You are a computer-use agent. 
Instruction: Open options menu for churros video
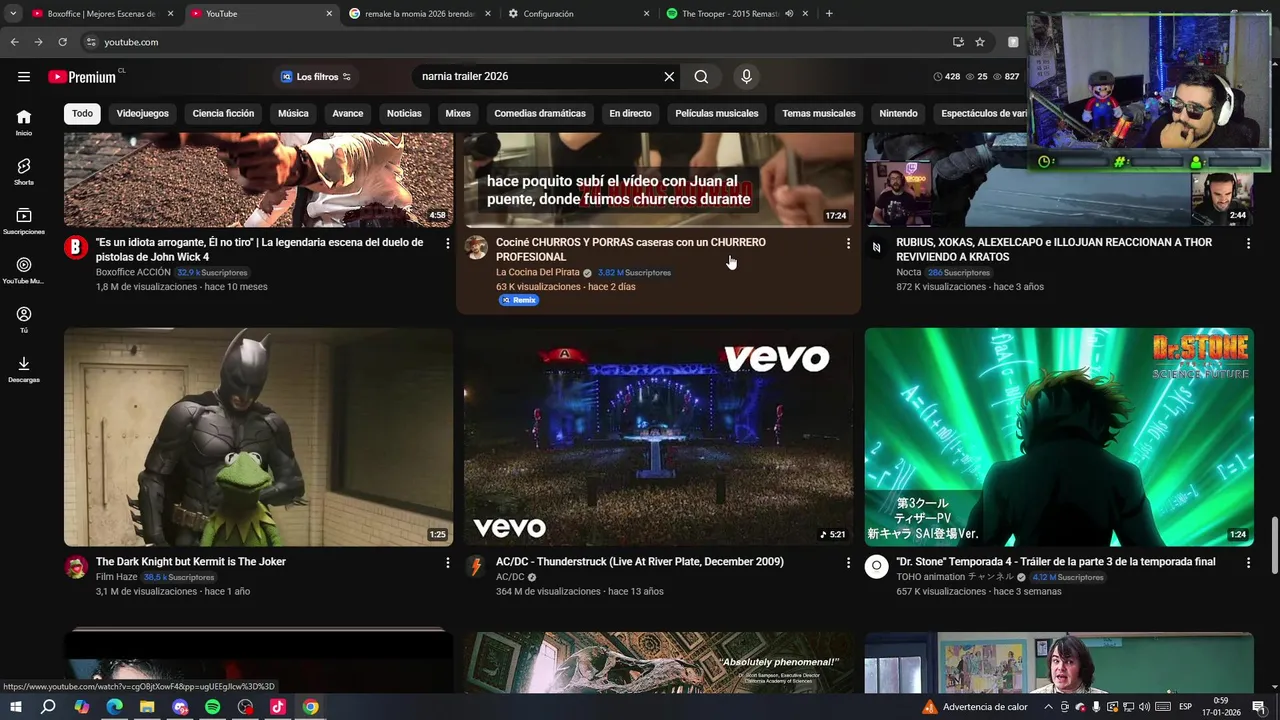848,244
